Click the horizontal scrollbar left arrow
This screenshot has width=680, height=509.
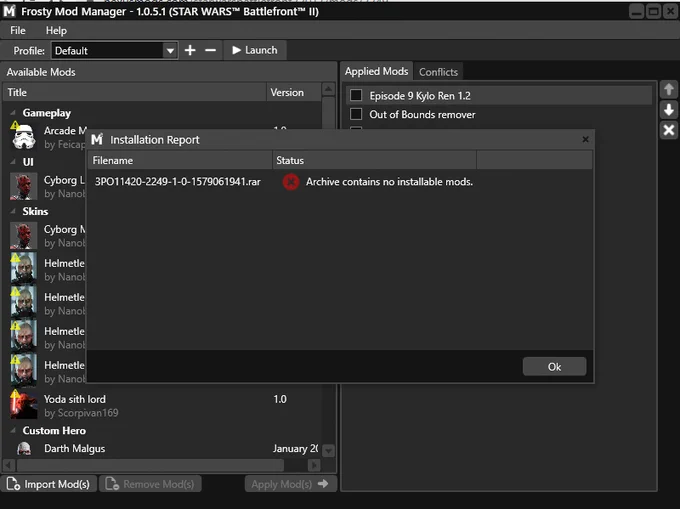coord(9,466)
